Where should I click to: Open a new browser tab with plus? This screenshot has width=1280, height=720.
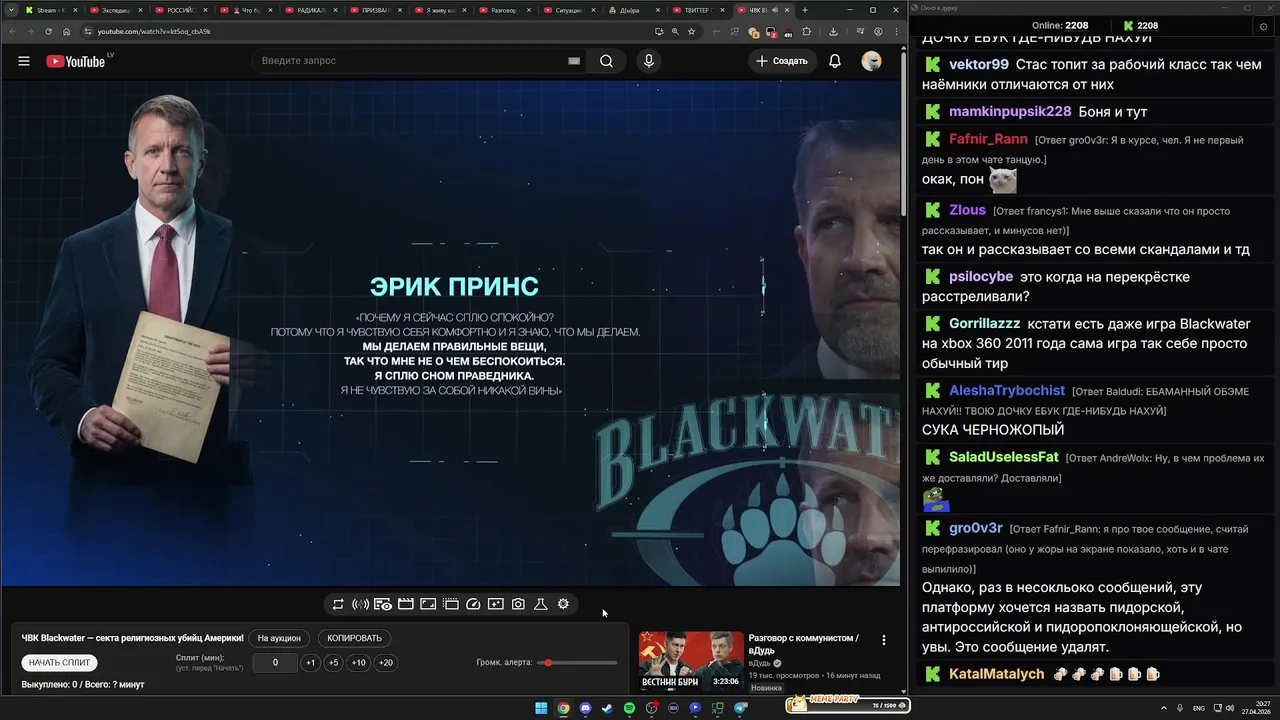[805, 10]
